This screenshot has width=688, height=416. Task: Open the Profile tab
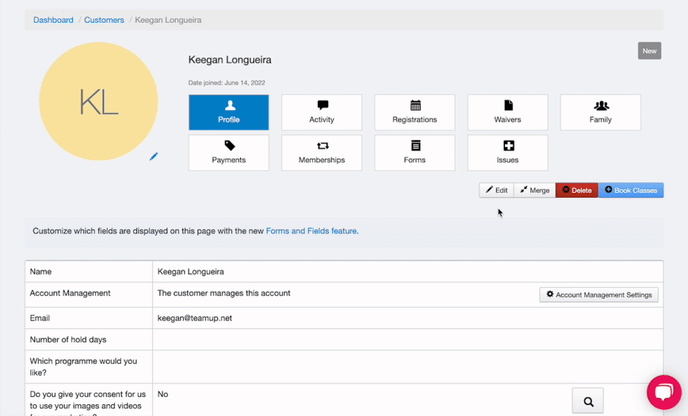tap(229, 112)
